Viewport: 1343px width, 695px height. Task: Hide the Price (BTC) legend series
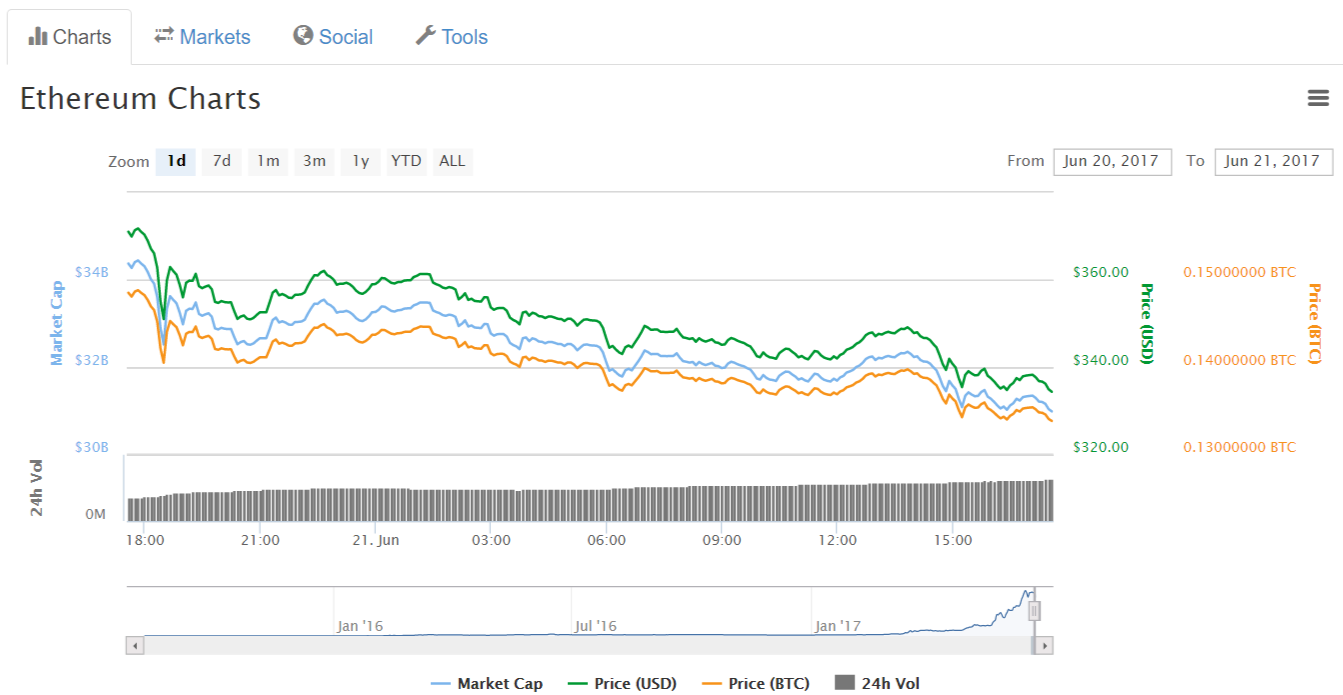pos(756,684)
